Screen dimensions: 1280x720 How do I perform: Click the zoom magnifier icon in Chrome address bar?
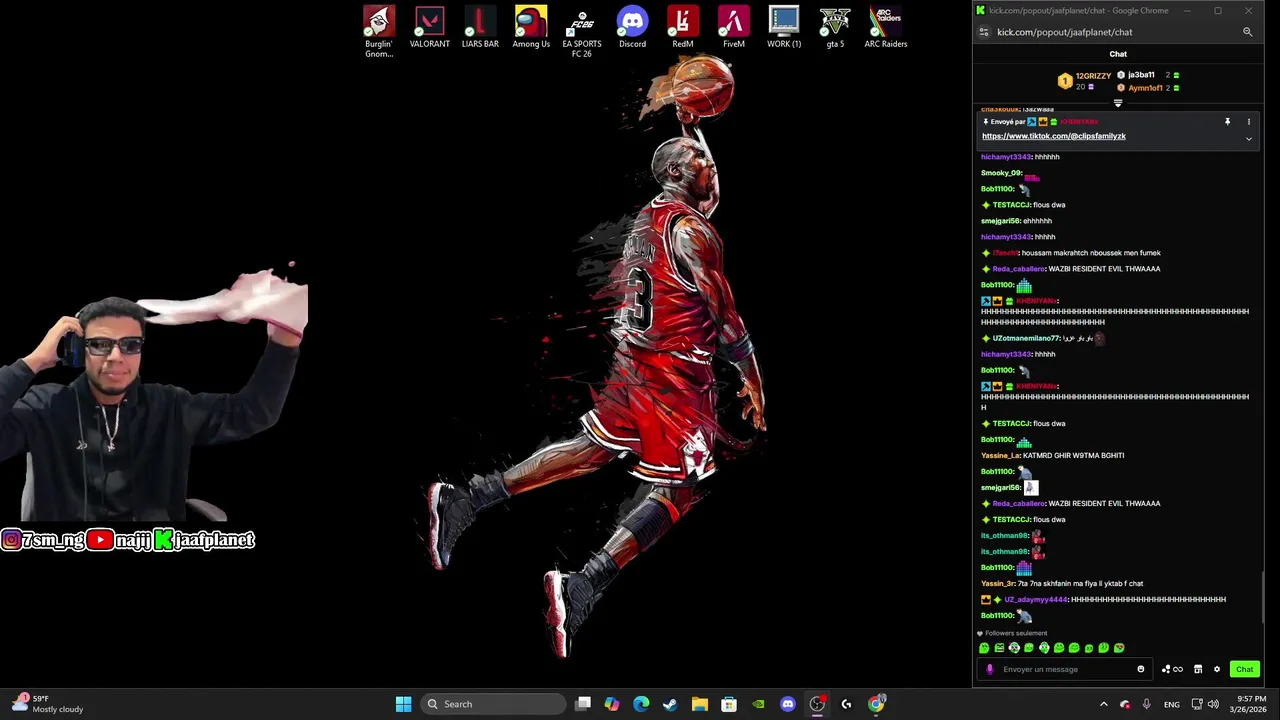pos(1247,32)
